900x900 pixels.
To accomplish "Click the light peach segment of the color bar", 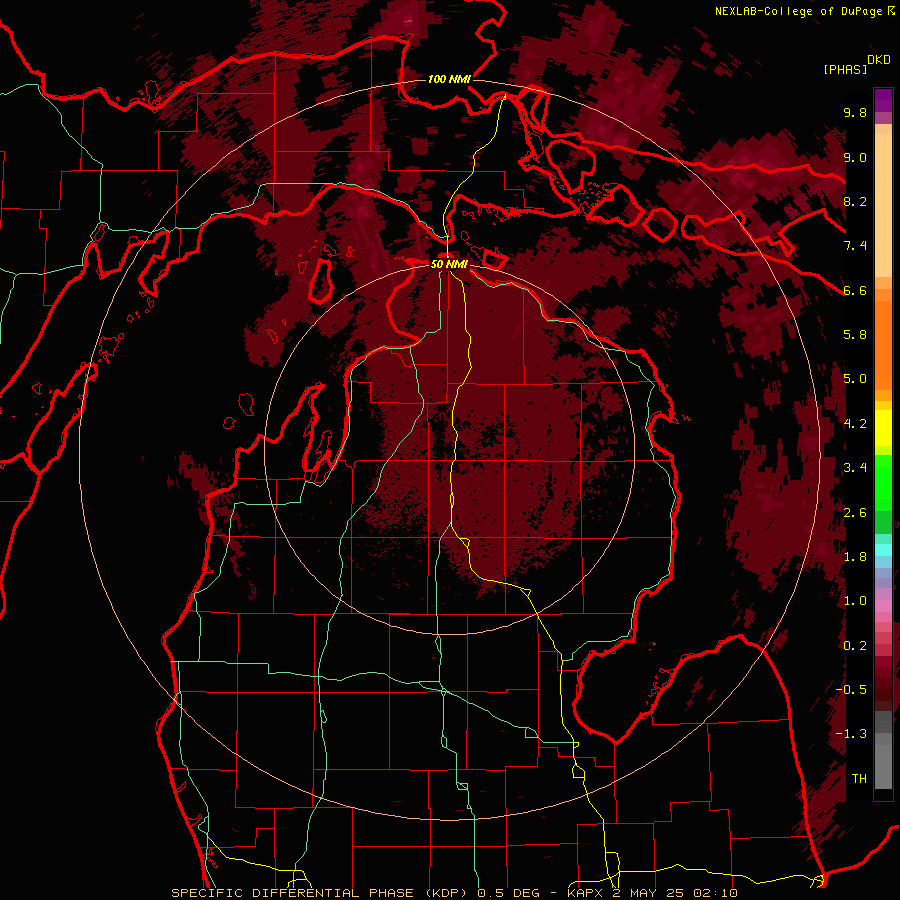I will (x=883, y=207).
